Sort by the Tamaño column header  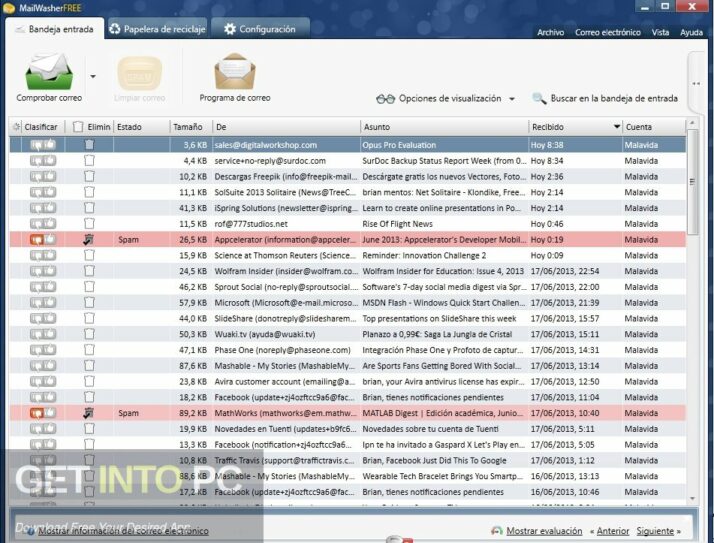[x=190, y=127]
